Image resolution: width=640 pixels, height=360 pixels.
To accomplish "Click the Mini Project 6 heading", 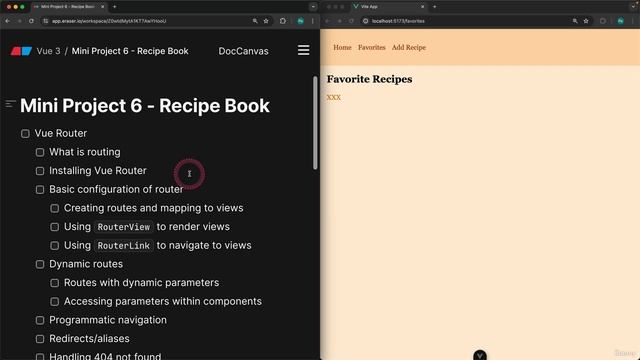I will pyautogui.click(x=145, y=106).
